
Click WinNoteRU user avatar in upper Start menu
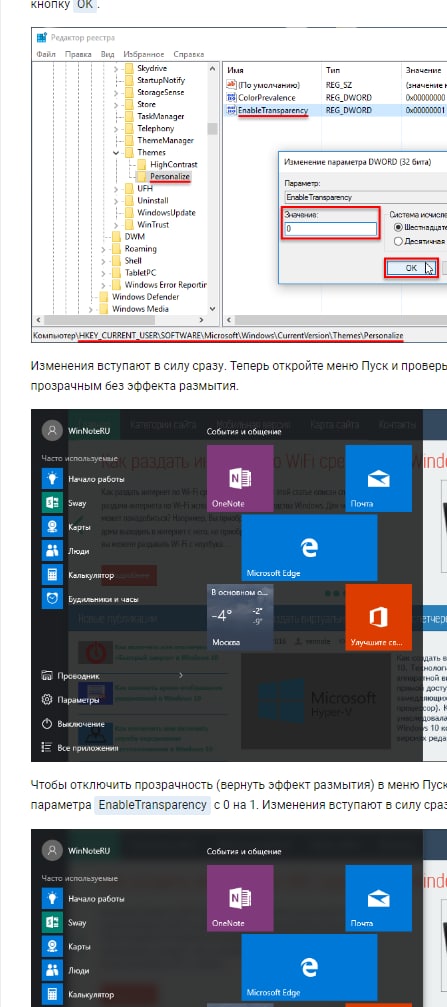(x=51, y=431)
